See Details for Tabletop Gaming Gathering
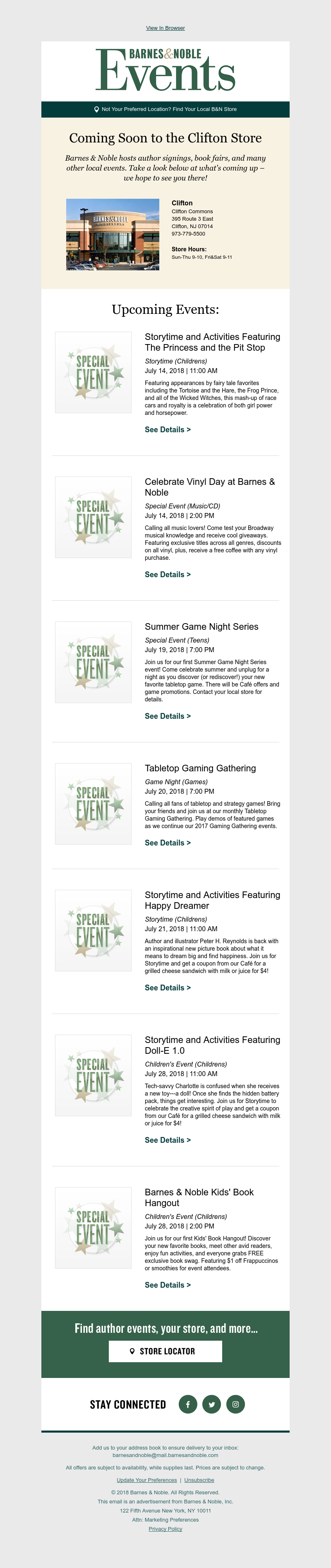Screen dimensions: 331x1568 [x=168, y=843]
